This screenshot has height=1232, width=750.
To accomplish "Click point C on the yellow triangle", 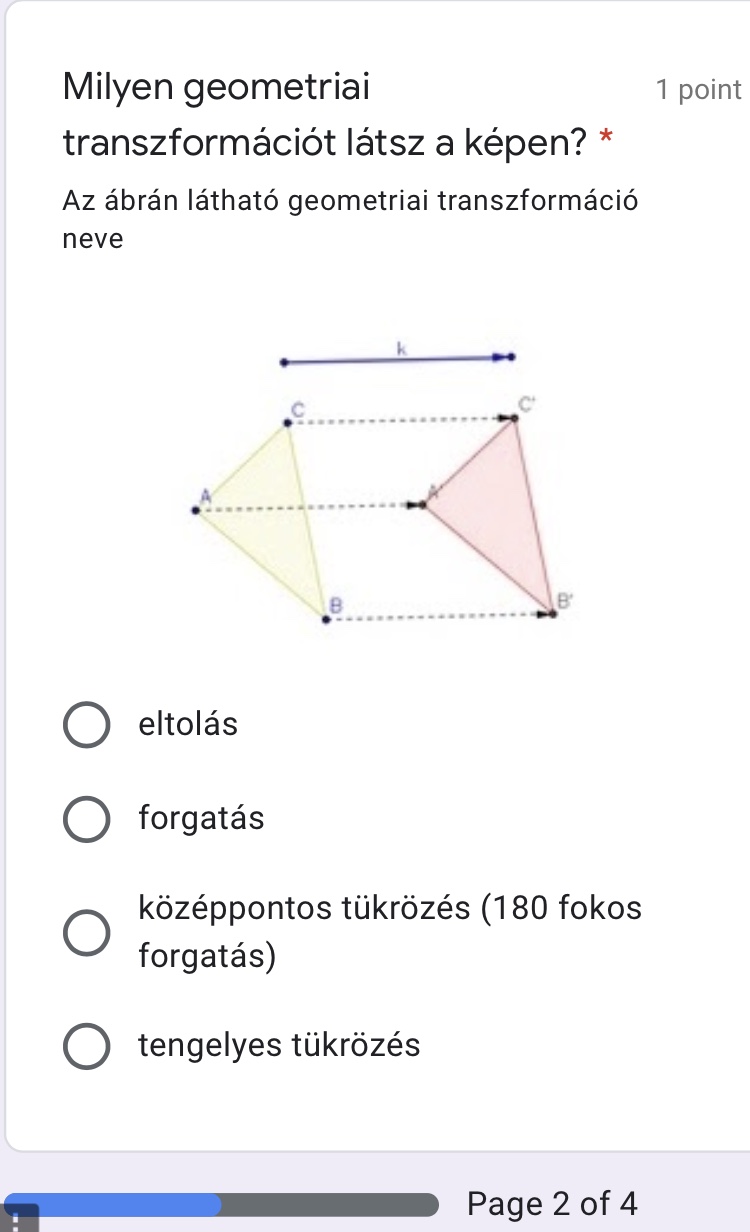I will [289, 424].
